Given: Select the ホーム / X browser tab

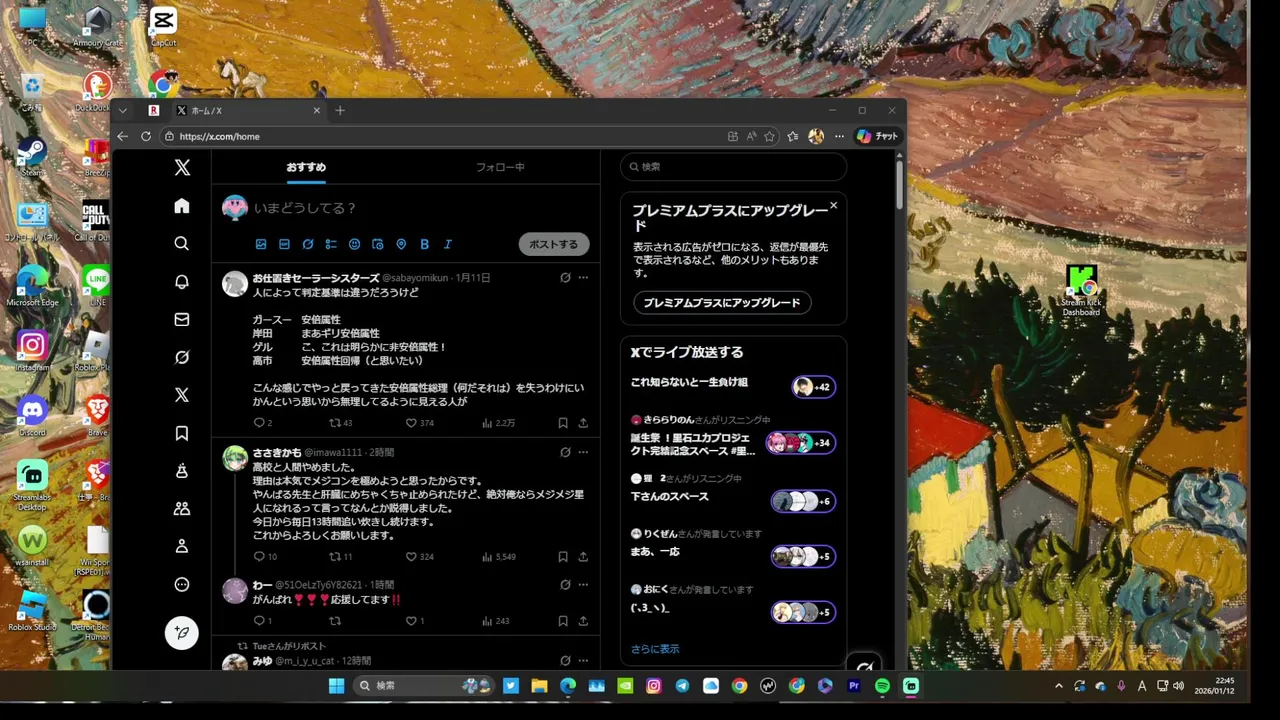Looking at the screenshot, I should coord(249,111).
